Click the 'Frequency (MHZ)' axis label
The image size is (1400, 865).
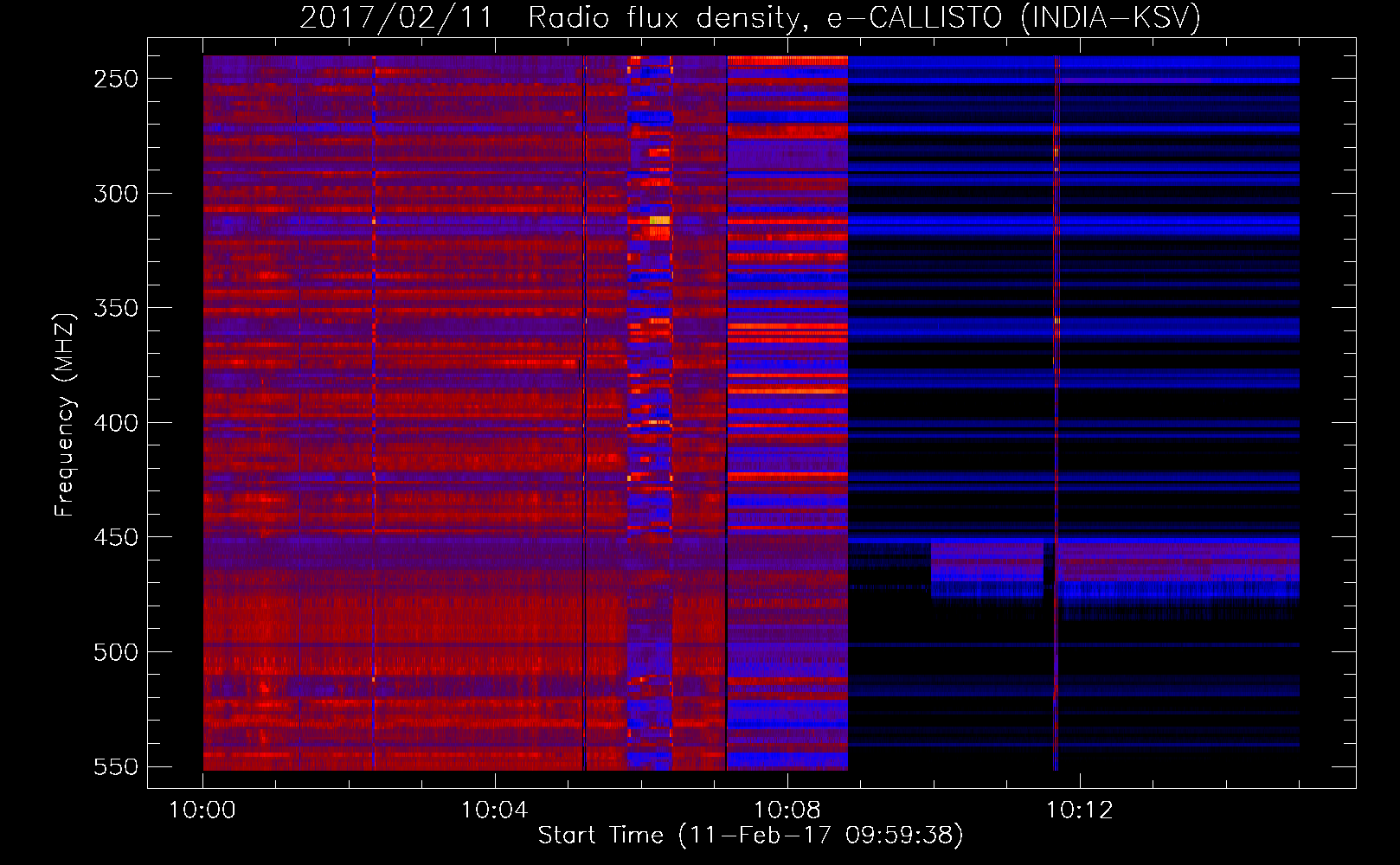65,414
